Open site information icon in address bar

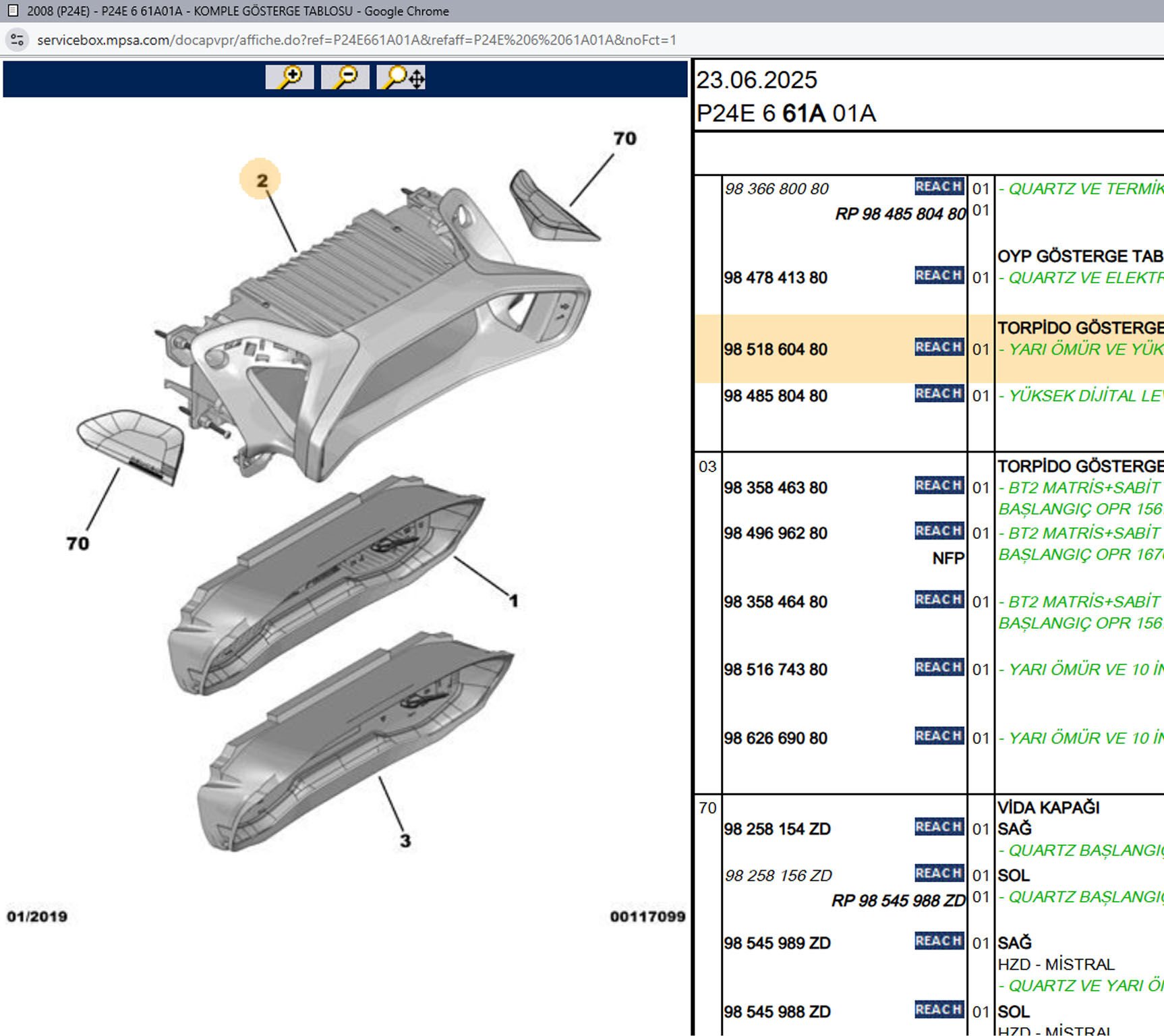pyautogui.click(x=18, y=40)
